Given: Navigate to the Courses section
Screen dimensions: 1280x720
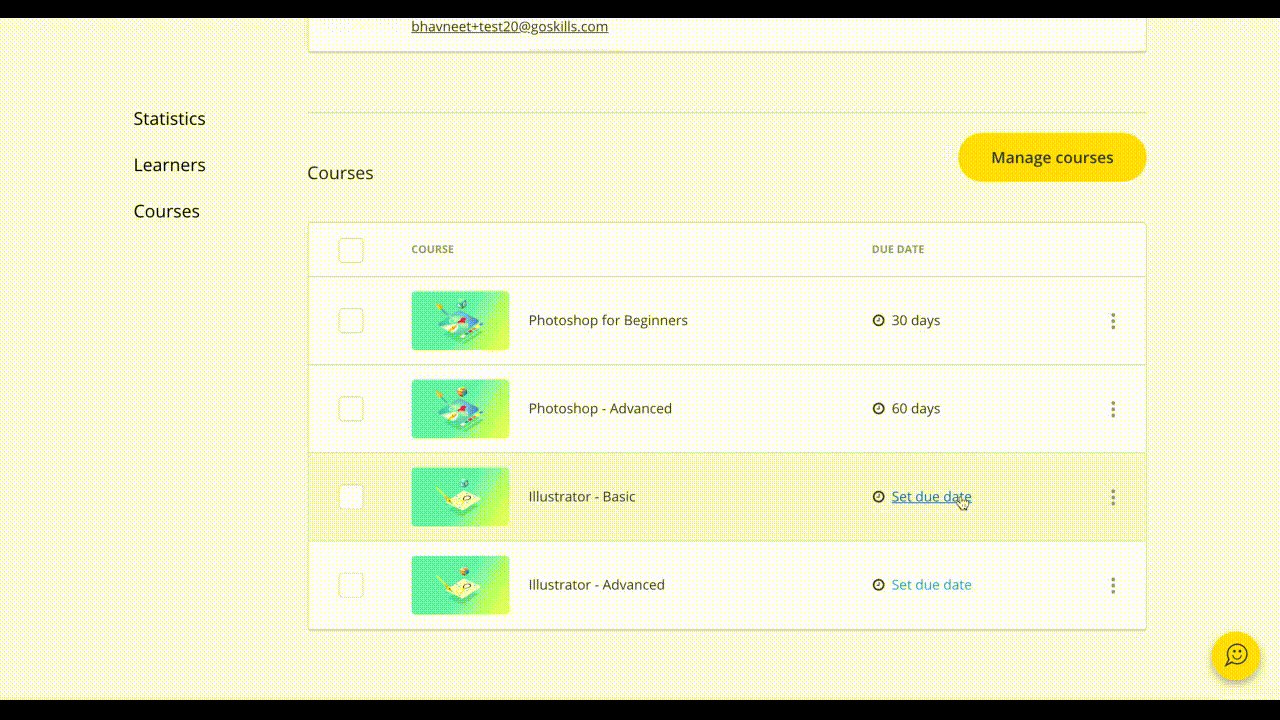Looking at the screenshot, I should (x=166, y=210).
